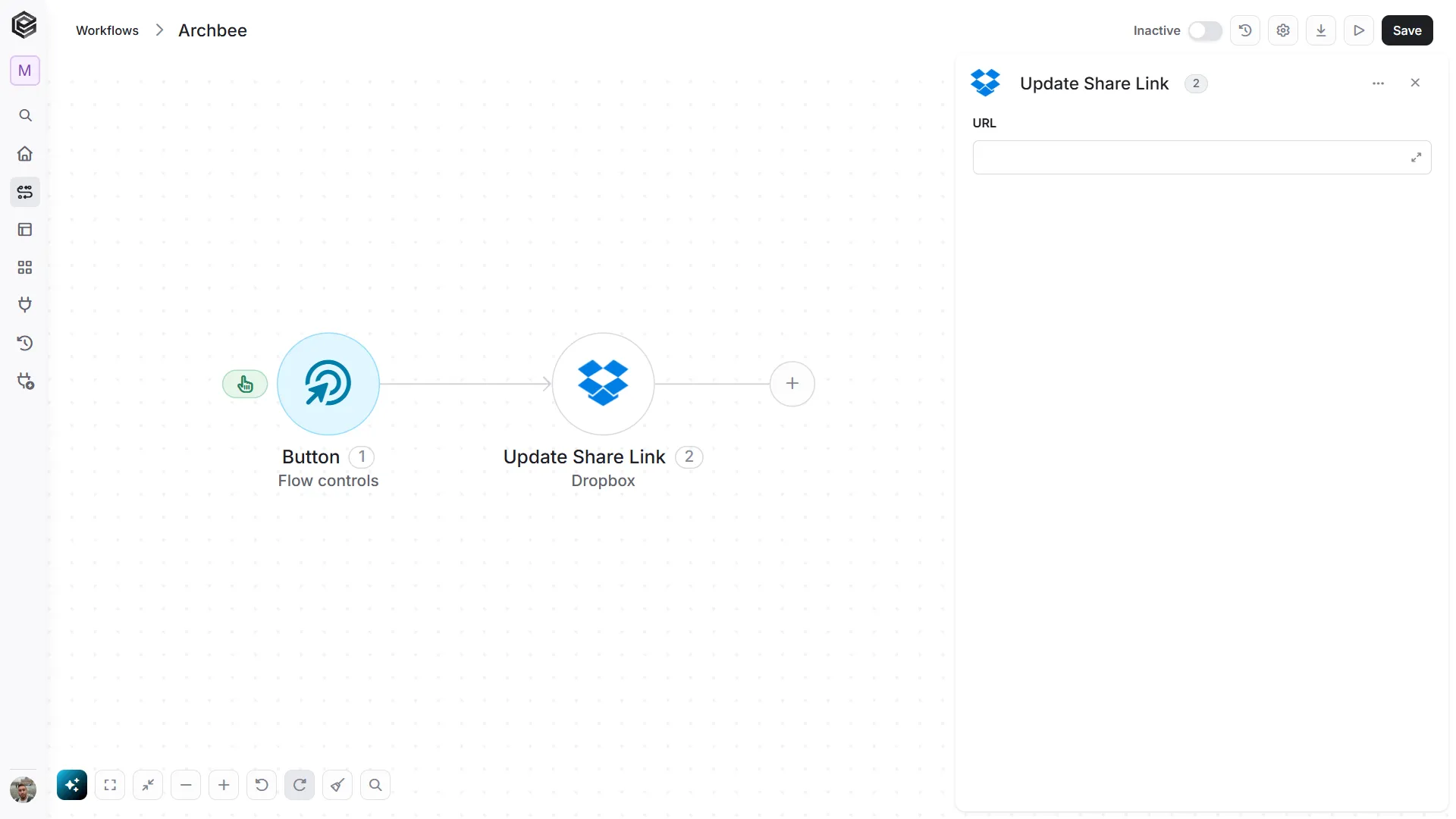Save the workflow

click(x=1407, y=30)
